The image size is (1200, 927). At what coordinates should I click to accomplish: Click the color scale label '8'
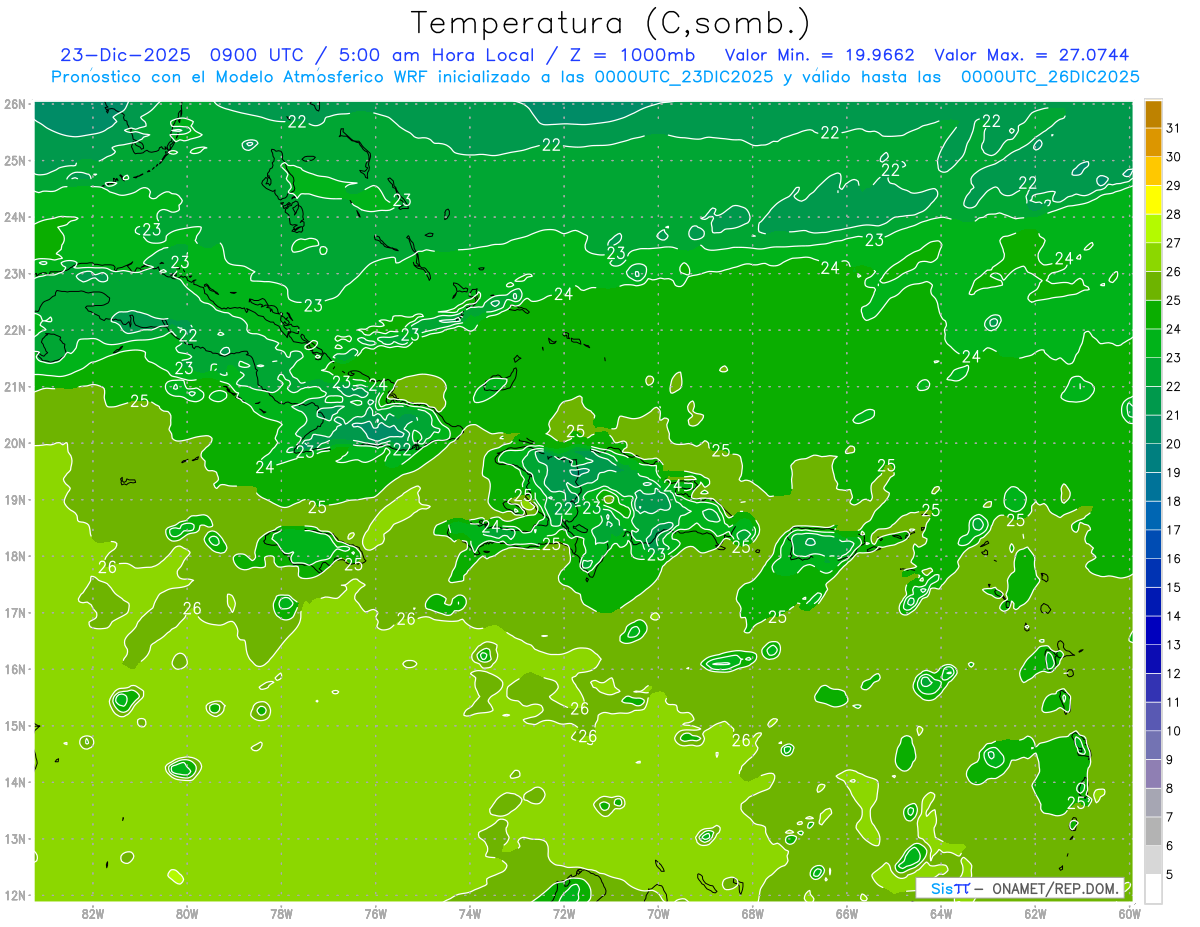[x=1170, y=788]
